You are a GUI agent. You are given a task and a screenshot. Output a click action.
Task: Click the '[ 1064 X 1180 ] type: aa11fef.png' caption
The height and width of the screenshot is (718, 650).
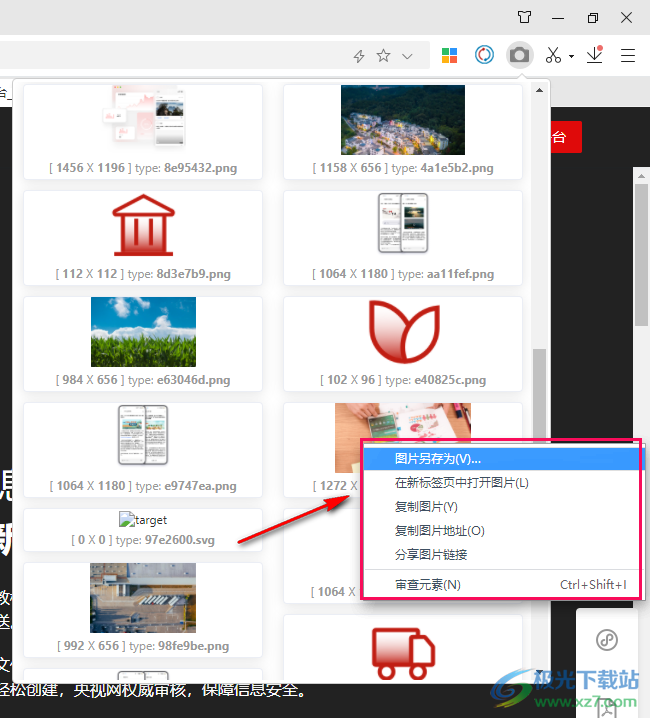tap(403, 274)
